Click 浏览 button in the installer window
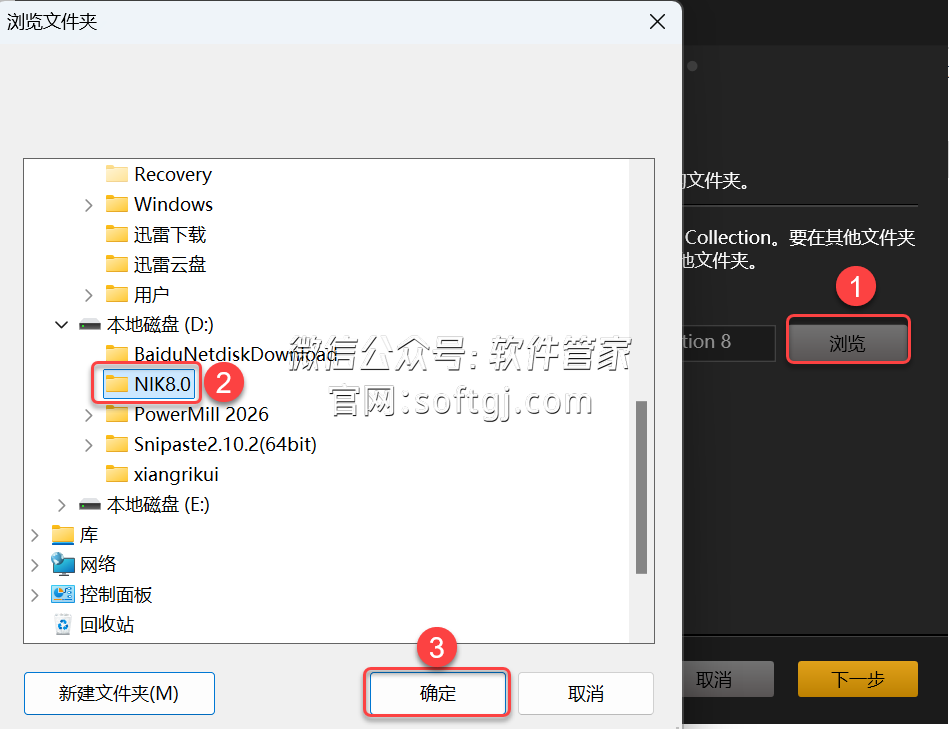The image size is (949, 729). (847, 343)
